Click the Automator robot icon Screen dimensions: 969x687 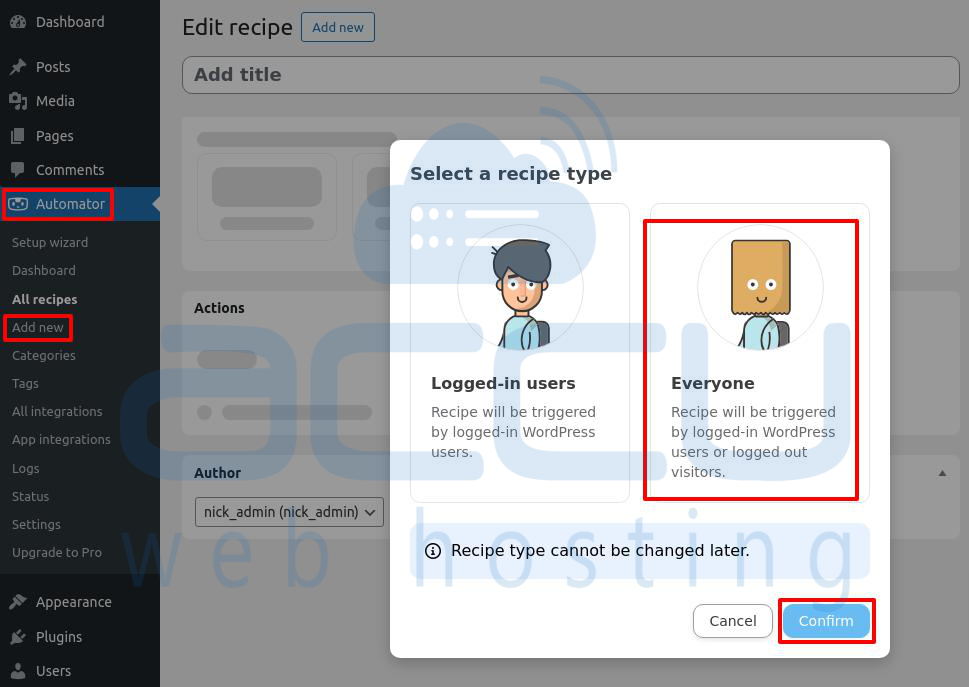click(x=18, y=204)
